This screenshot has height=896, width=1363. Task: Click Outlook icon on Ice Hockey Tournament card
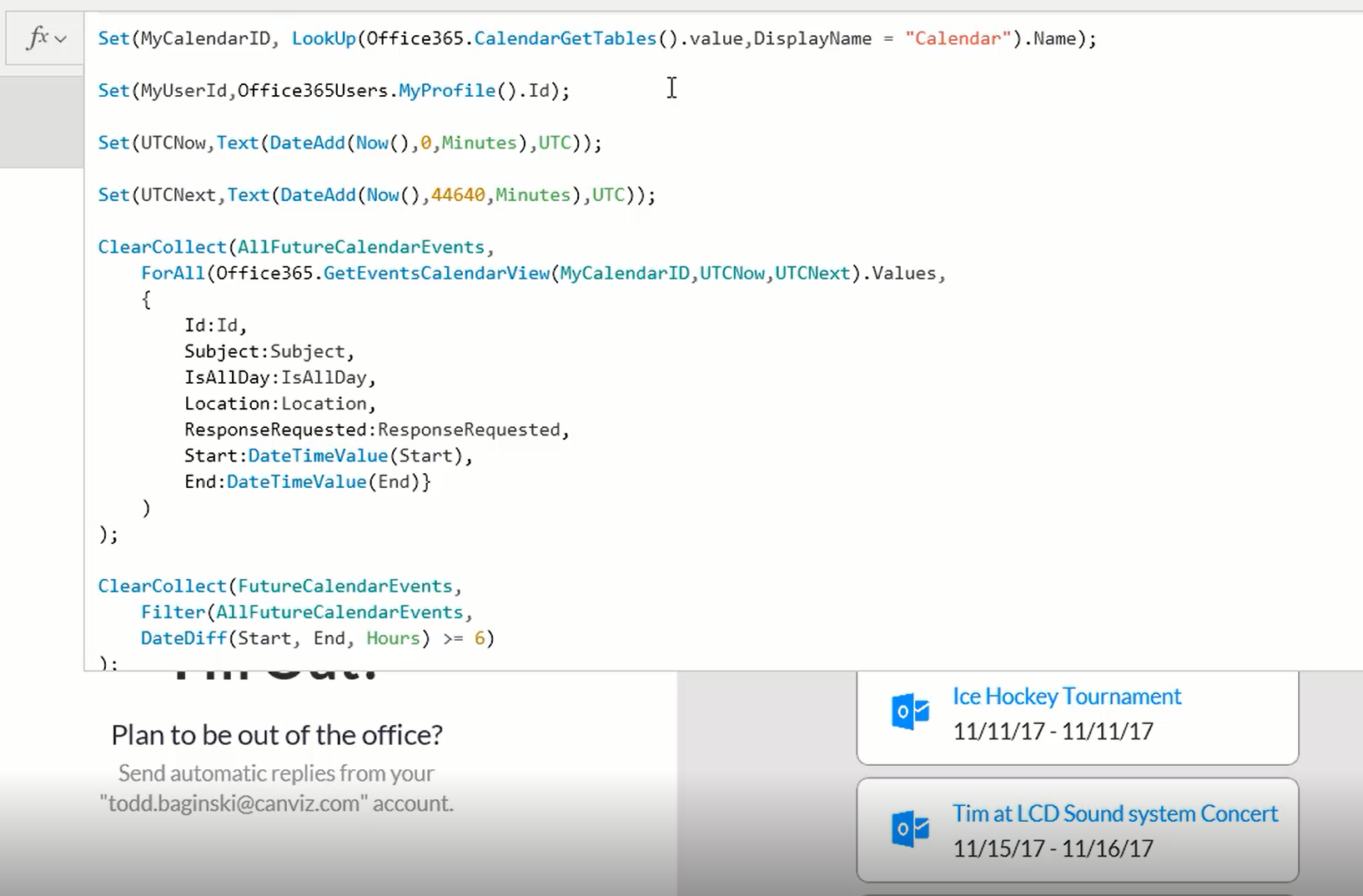[910, 712]
